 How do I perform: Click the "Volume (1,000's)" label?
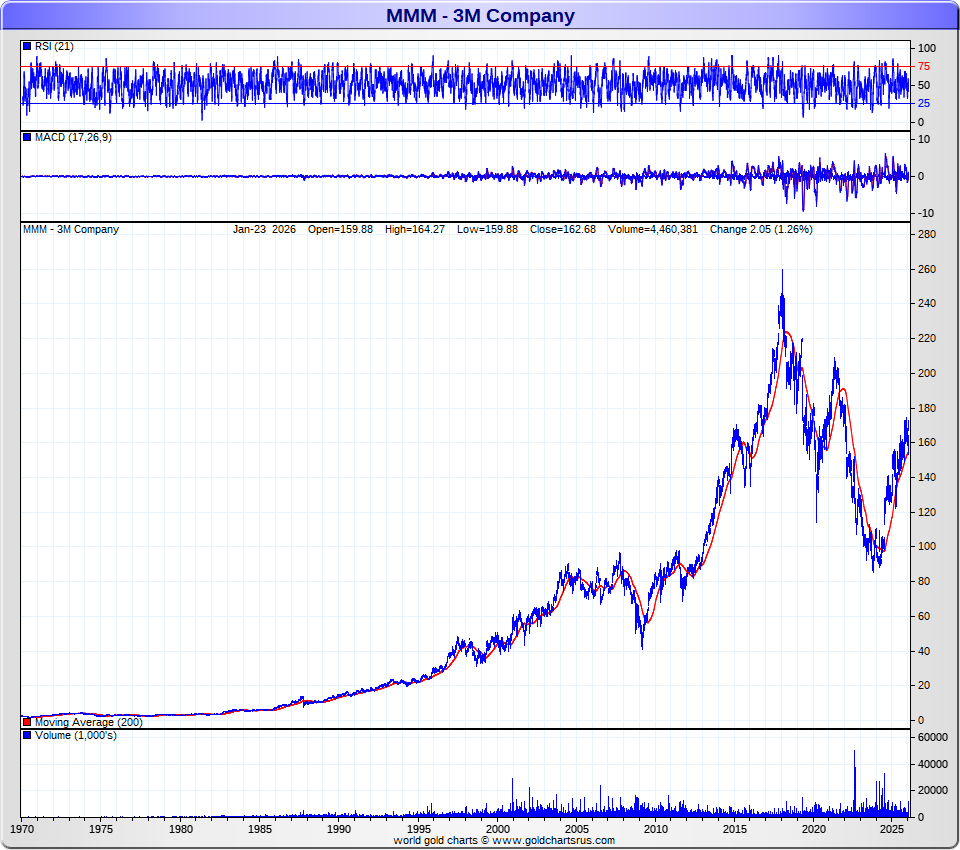point(76,735)
